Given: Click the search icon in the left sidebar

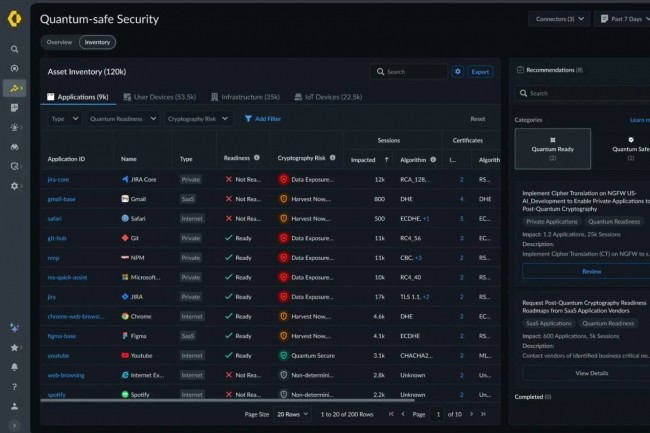Looking at the screenshot, I should click(14, 48).
